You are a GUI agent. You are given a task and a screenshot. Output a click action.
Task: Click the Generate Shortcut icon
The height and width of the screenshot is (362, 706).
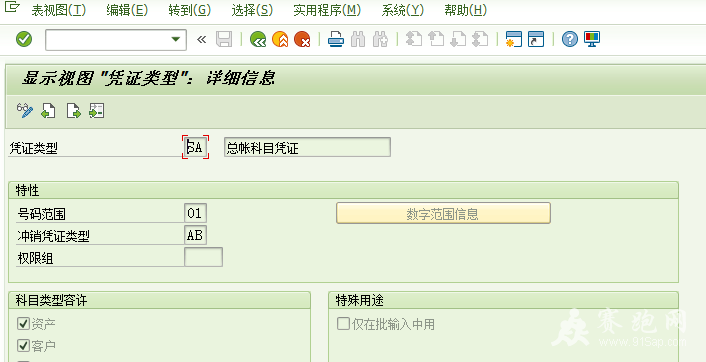[536, 40]
